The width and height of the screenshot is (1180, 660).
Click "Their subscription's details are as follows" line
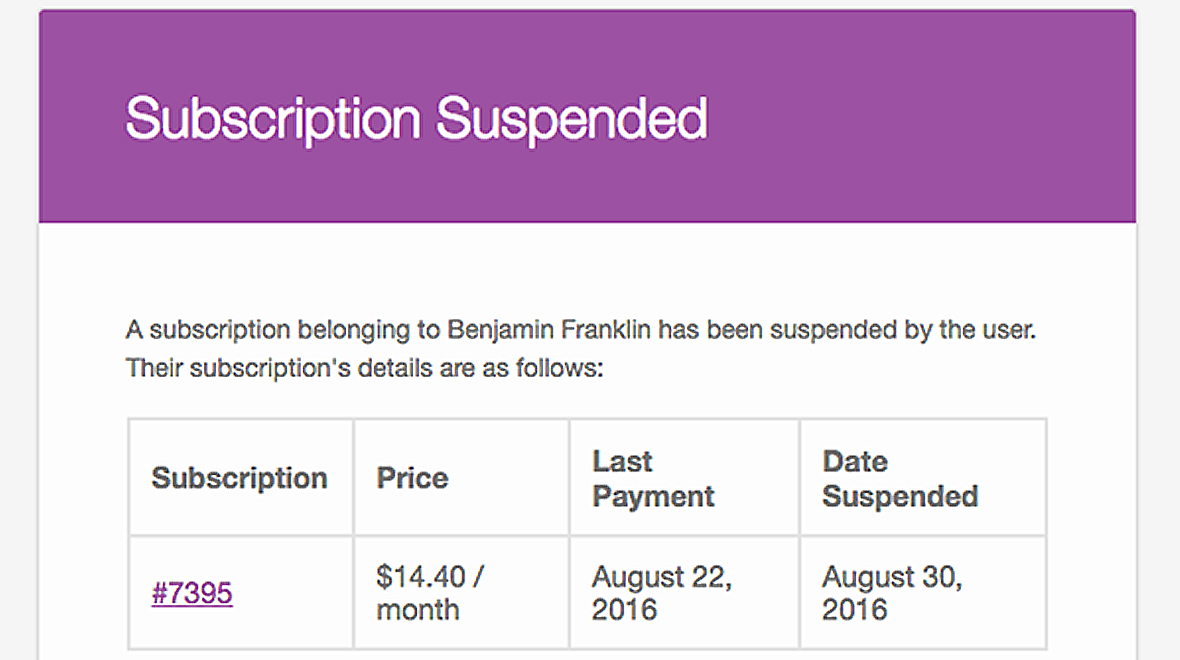365,368
